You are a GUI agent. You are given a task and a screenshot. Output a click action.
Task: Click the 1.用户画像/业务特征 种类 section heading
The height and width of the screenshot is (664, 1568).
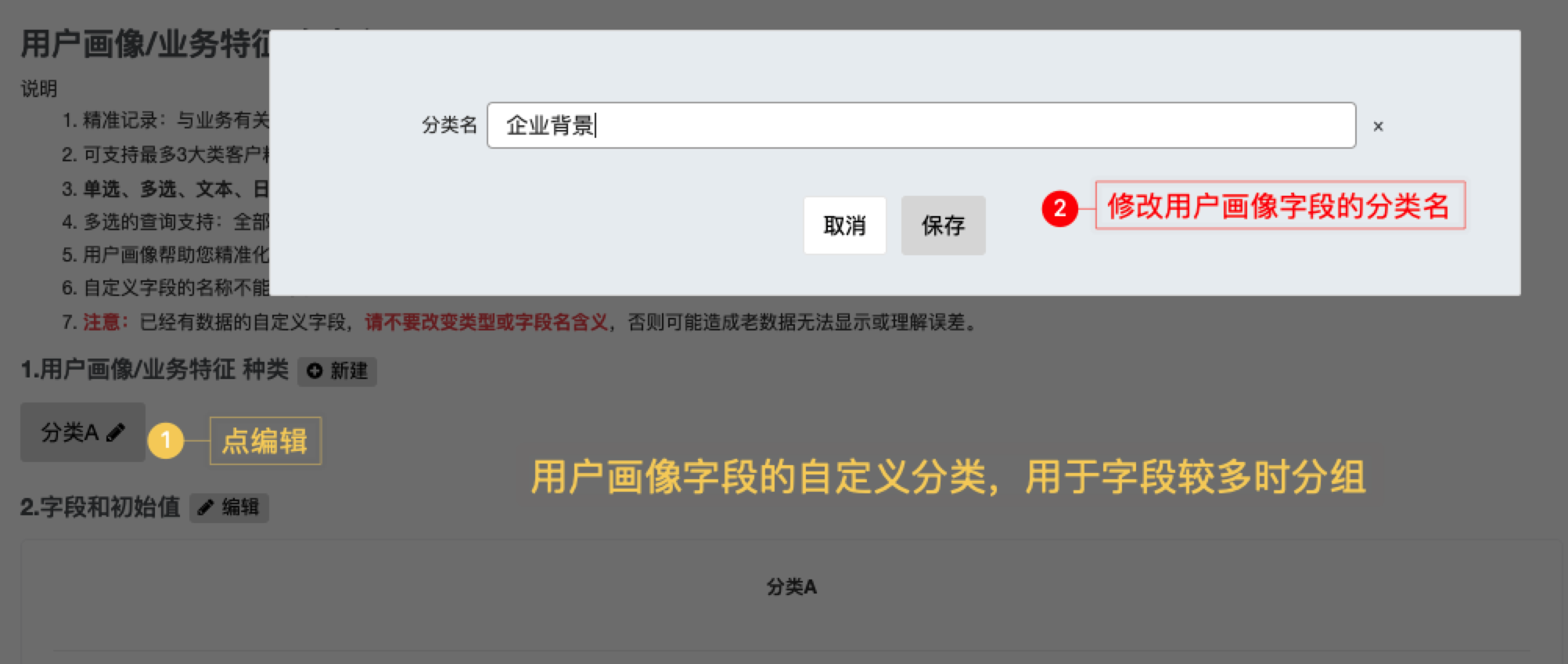click(155, 370)
